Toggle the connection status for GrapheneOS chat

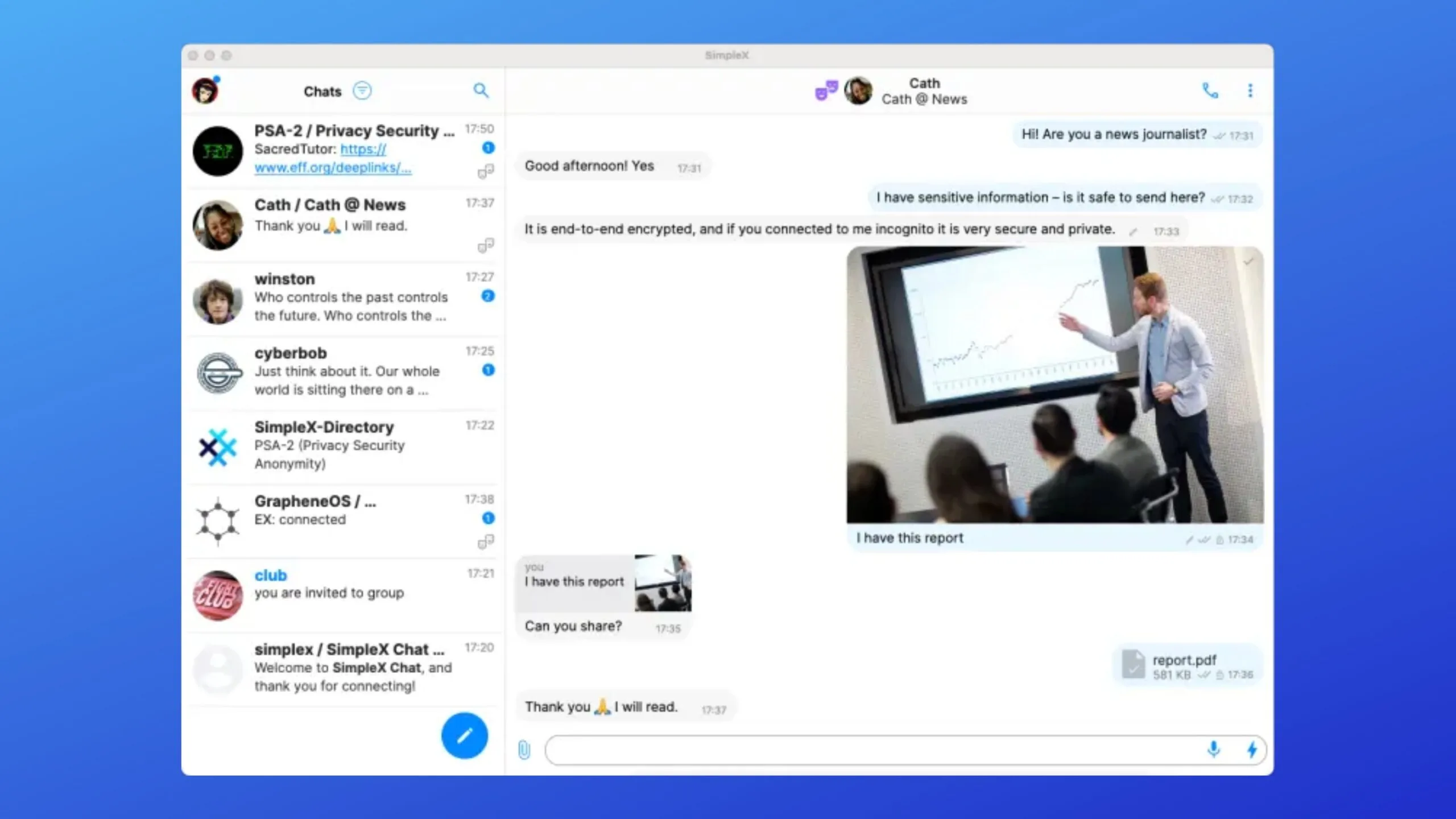[485, 542]
